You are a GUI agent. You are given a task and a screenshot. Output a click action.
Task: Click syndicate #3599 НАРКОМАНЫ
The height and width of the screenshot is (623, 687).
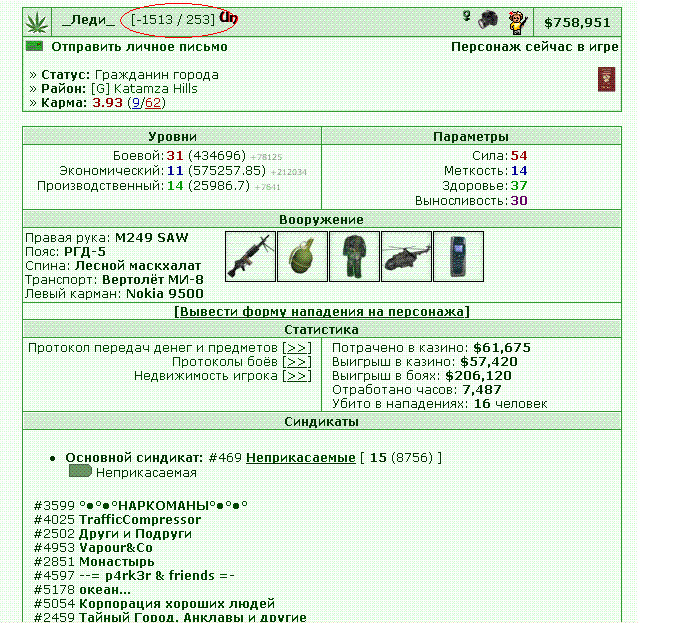pos(141,506)
